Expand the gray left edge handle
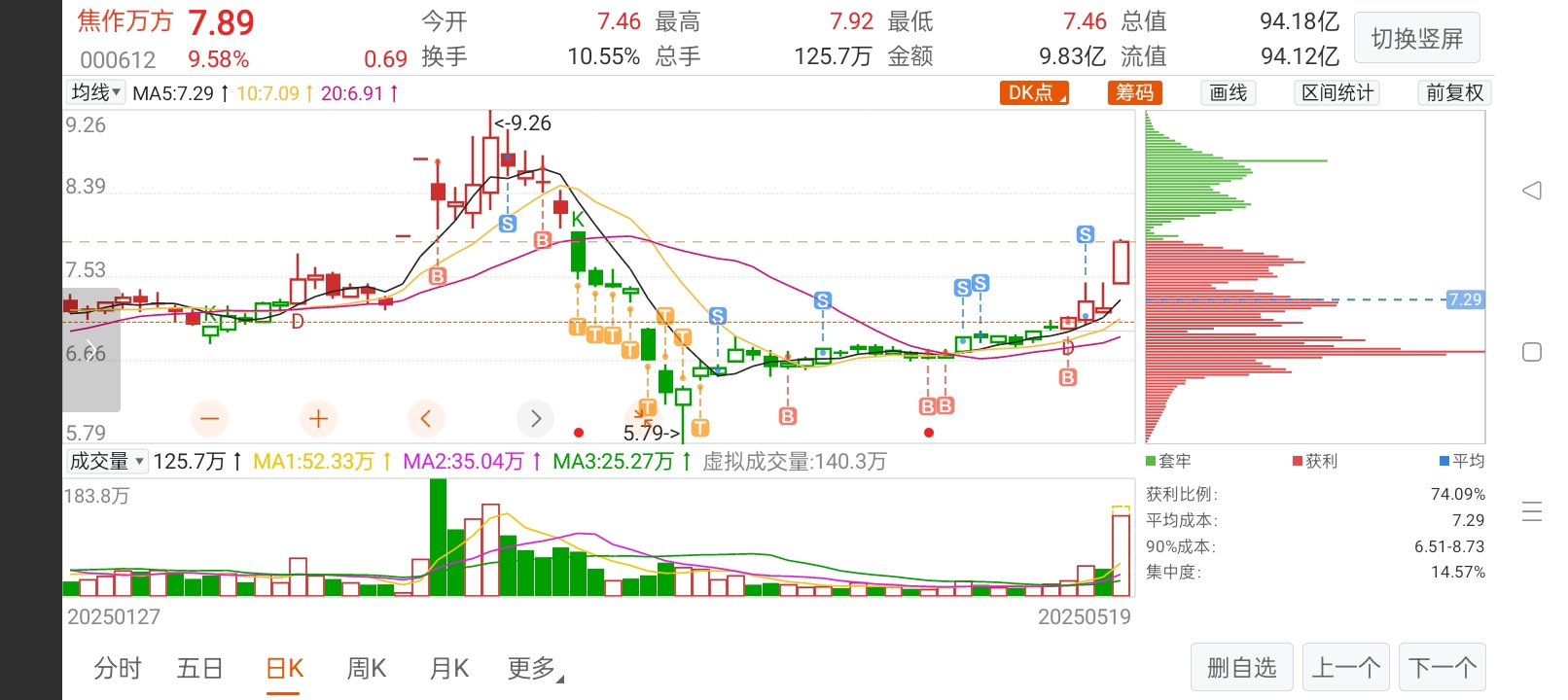Image resolution: width=1568 pixels, height=700 pixels. coord(91,350)
